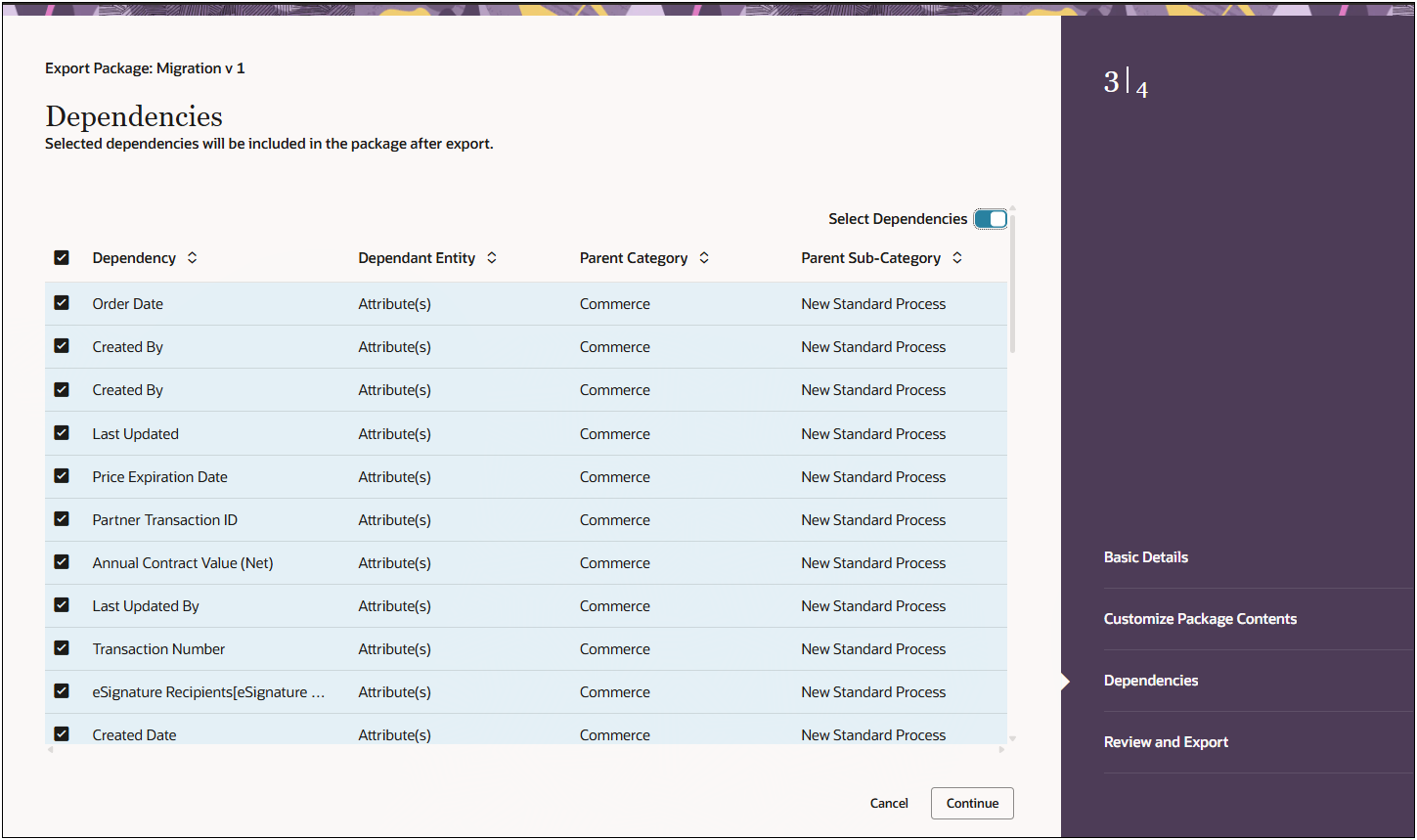Click the vertical table scrollbar
This screenshot has width=1417, height=840.
coord(1013,284)
